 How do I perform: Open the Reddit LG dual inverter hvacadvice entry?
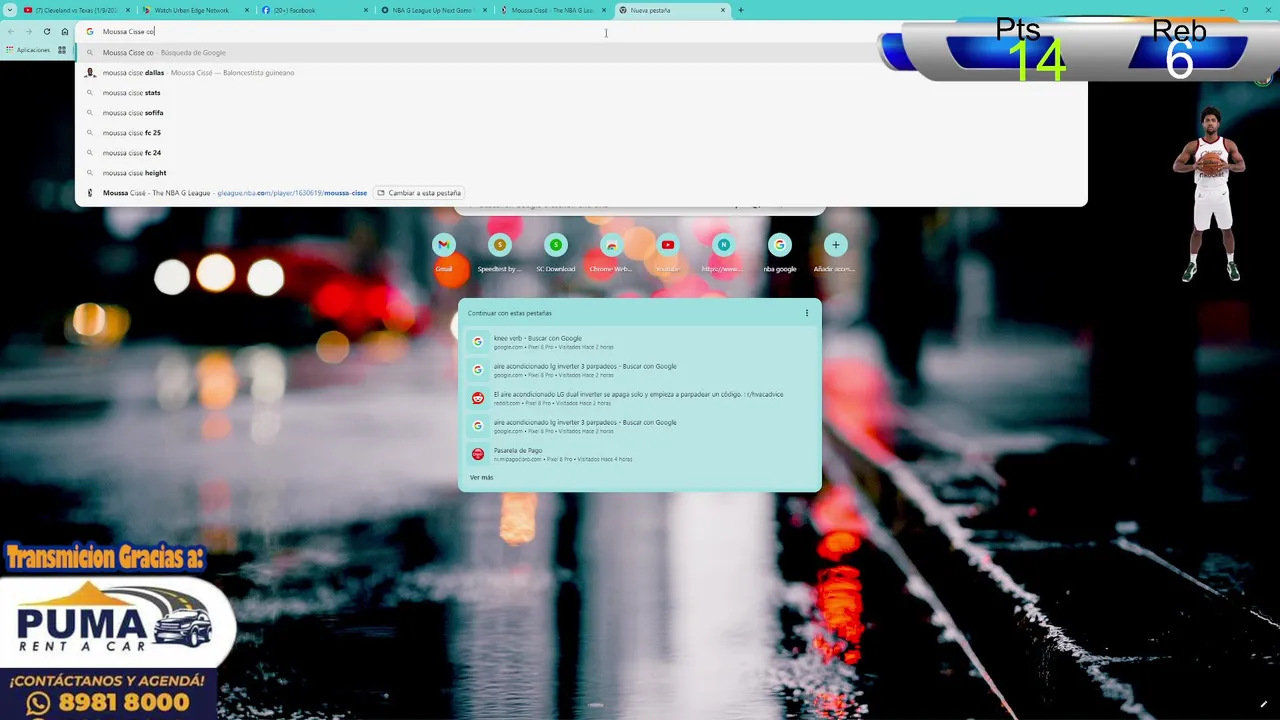640,398
